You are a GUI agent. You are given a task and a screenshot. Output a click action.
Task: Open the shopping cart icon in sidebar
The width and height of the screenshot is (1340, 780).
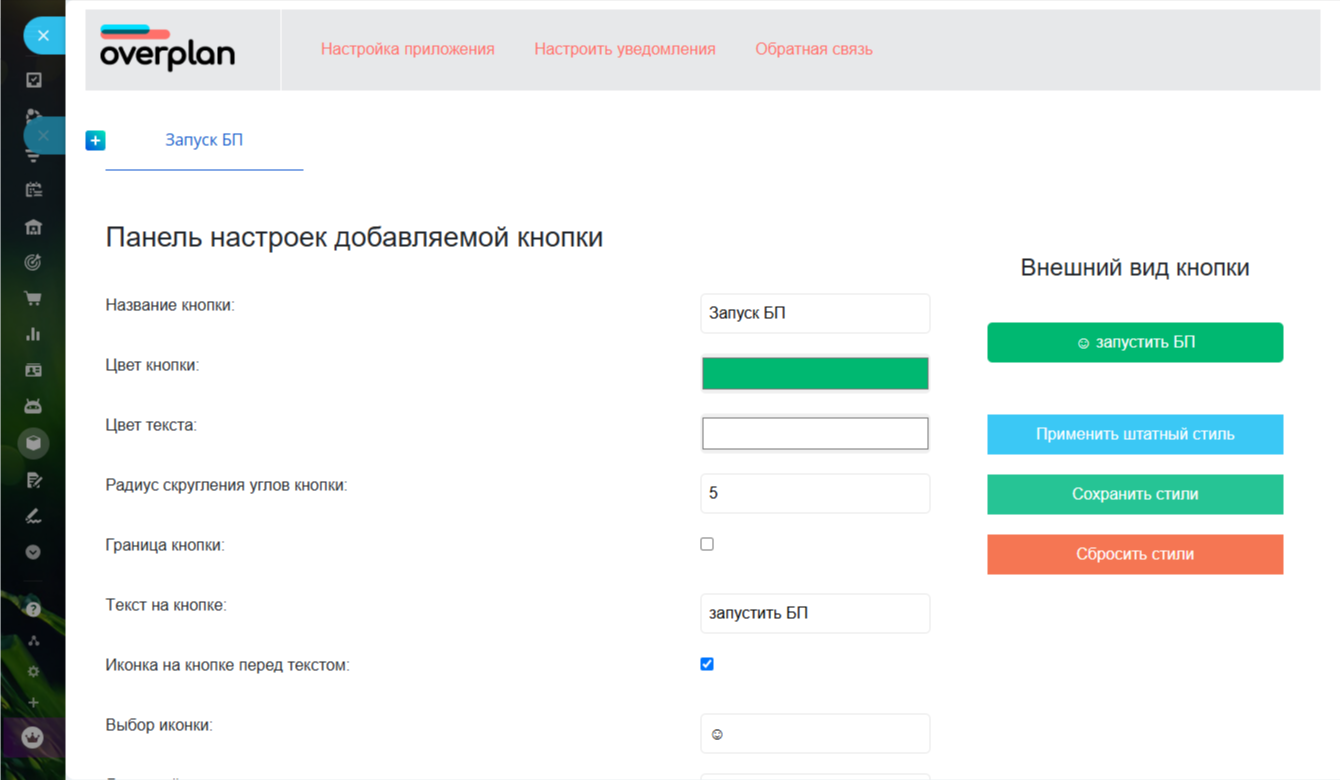click(x=33, y=298)
